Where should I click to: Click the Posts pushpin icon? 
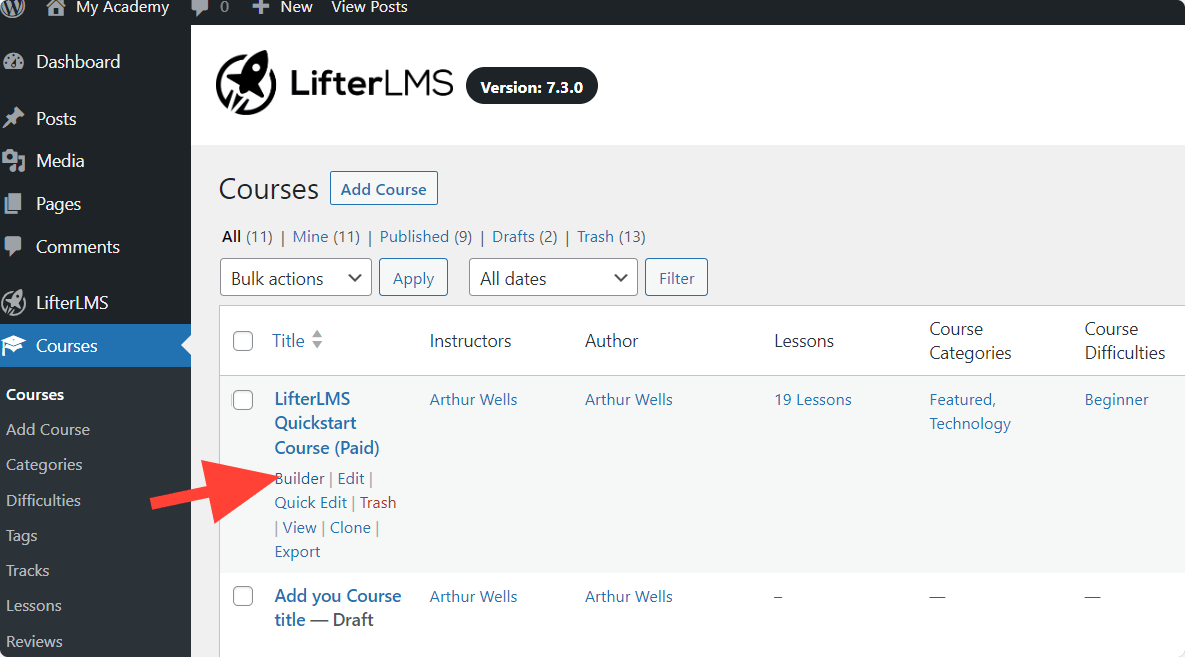click(x=14, y=119)
